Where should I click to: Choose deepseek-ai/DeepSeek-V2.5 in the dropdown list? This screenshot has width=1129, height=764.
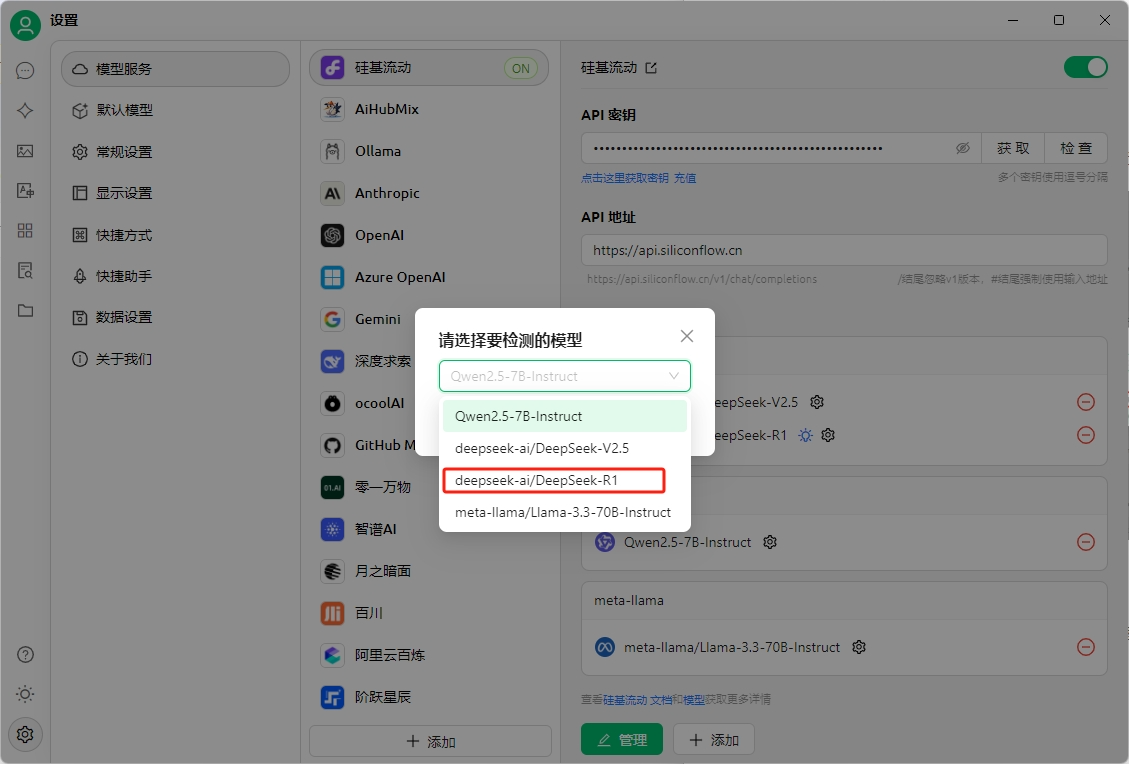[x=564, y=449]
